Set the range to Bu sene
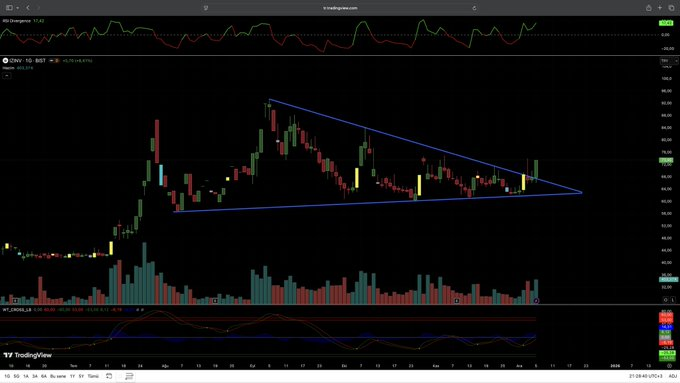 coord(58,376)
